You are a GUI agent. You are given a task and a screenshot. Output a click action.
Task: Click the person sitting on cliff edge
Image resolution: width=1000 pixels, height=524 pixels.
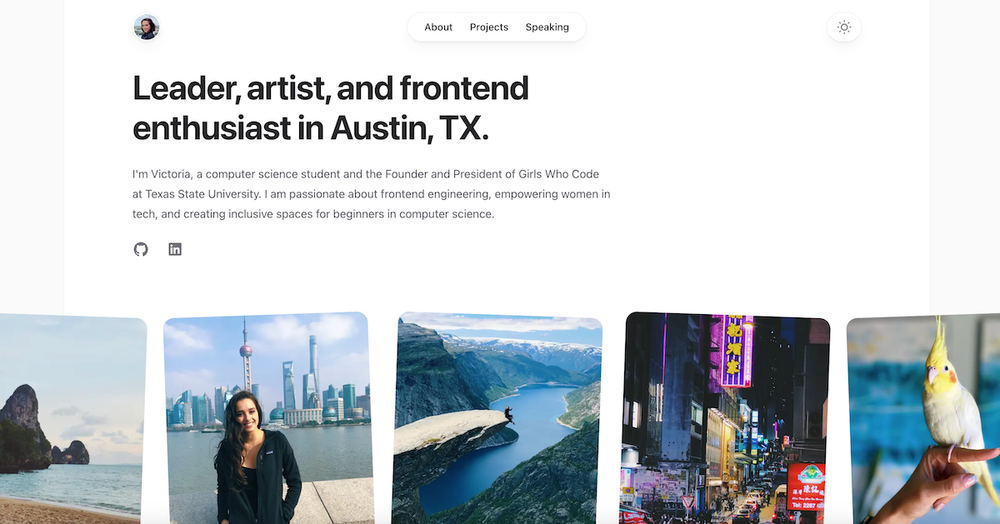coord(508,415)
